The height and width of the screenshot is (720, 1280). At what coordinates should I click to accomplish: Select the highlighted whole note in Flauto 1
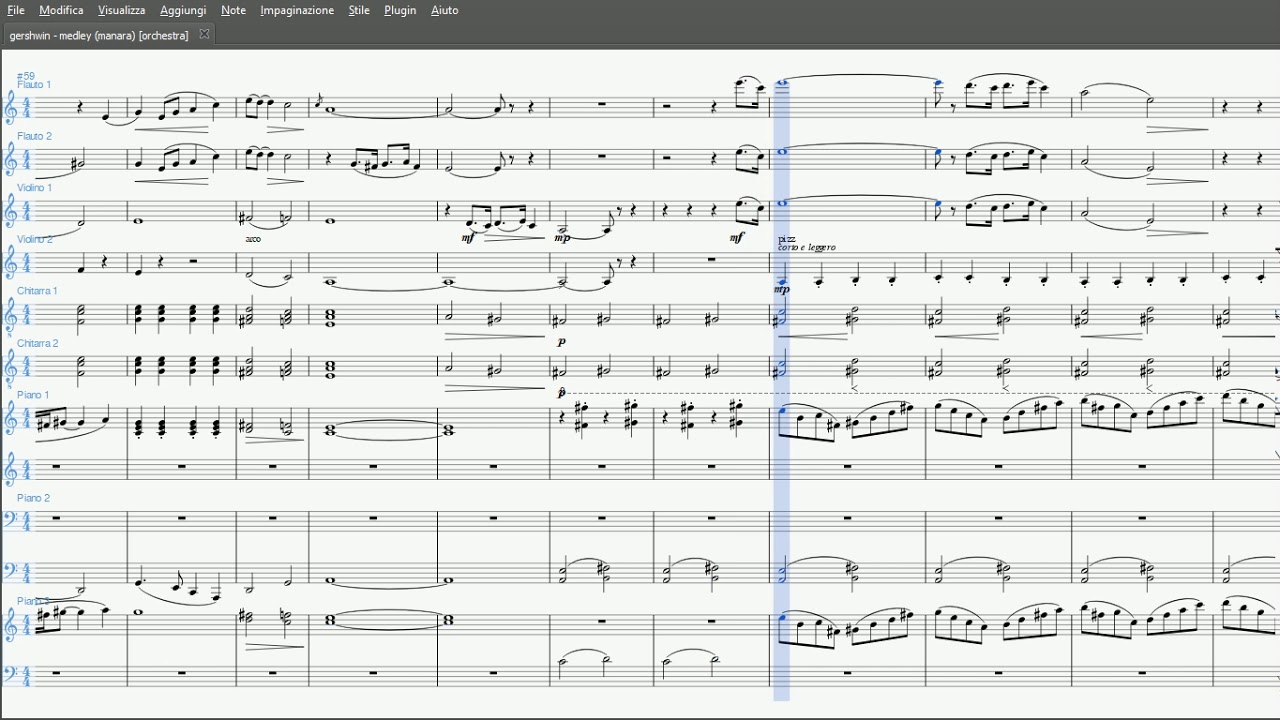(782, 83)
